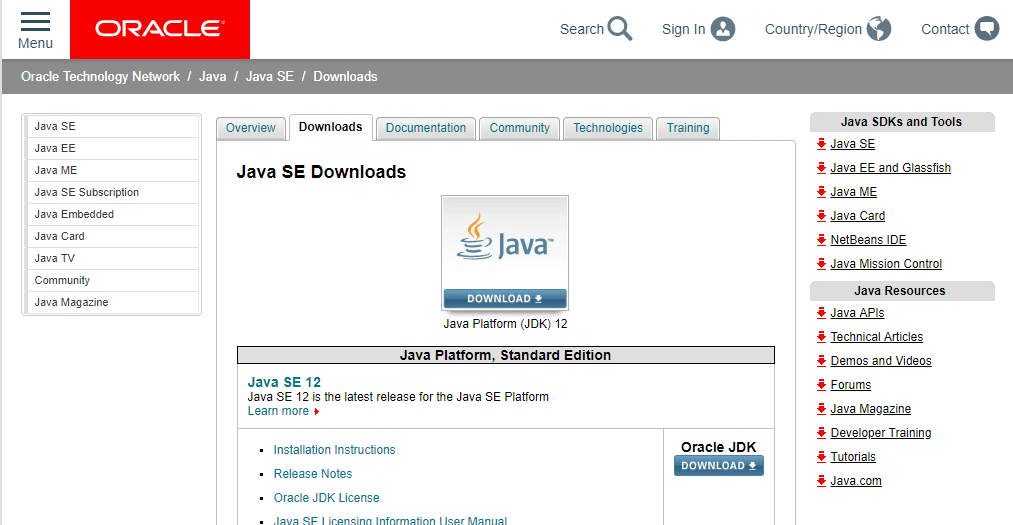Click Oracle Technology Network breadcrumb
Viewport: 1013px width, 525px height.
[100, 76]
